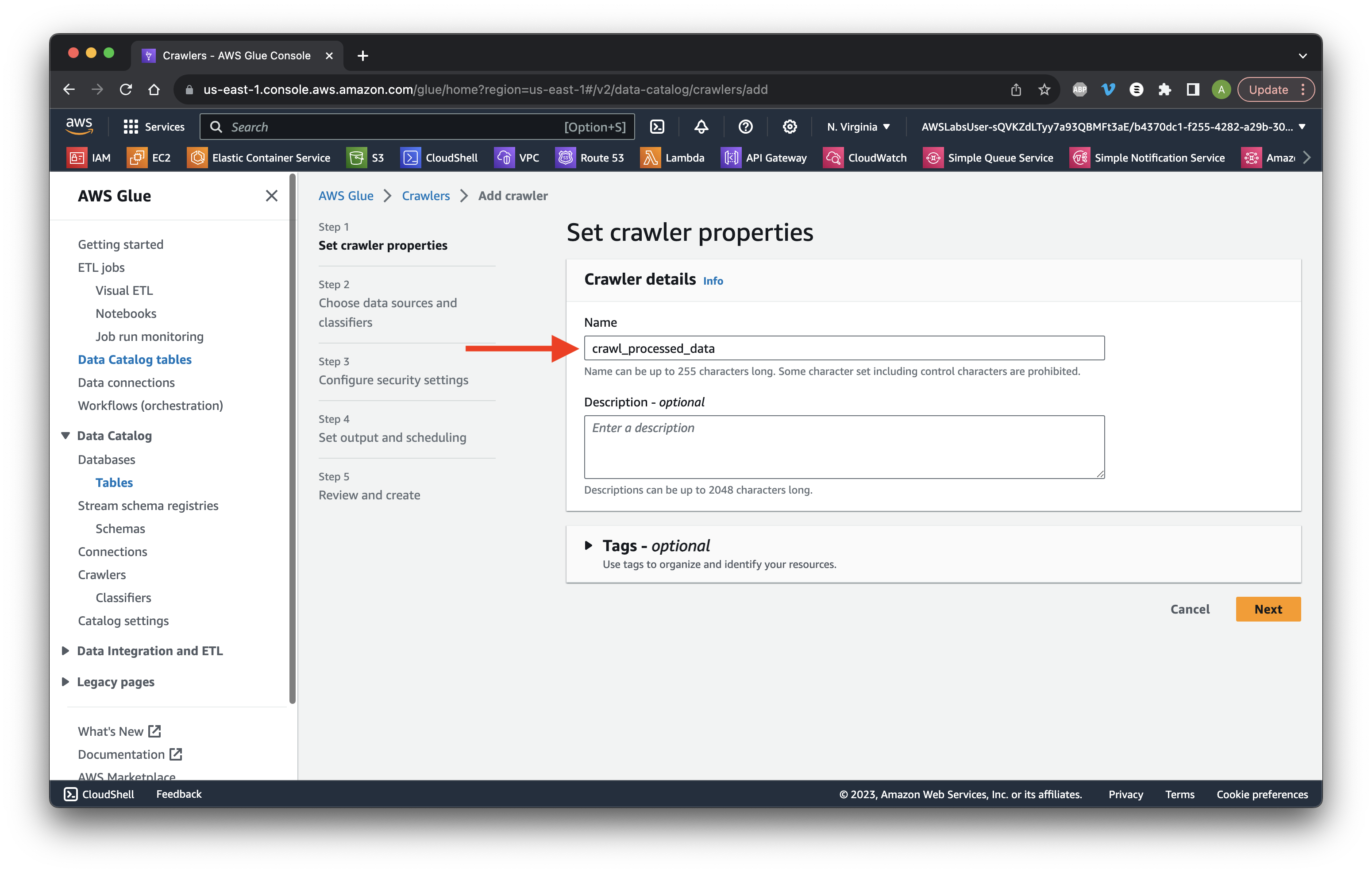Screen dimensions: 1372x873
Task: Open CloudShell from the footer bar
Action: click(x=99, y=794)
